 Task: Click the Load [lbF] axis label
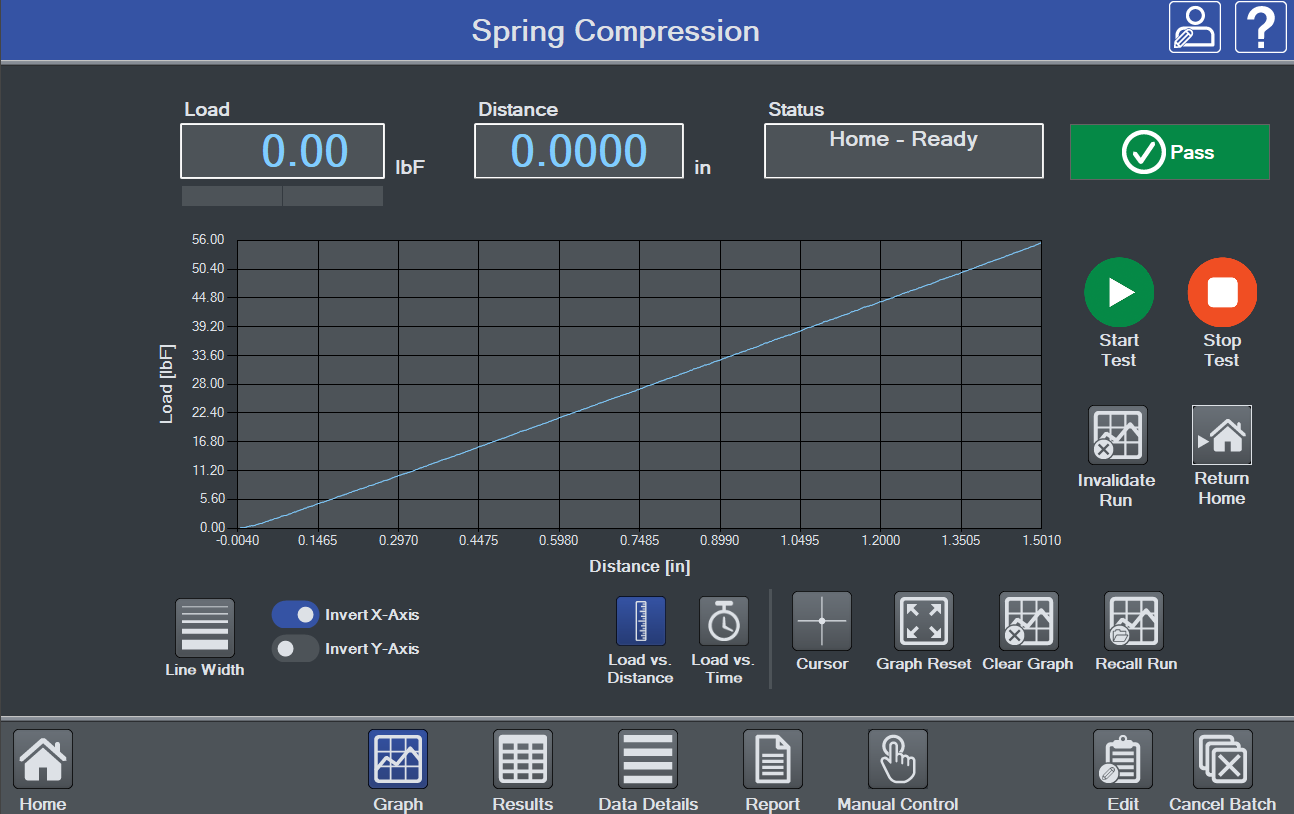167,384
